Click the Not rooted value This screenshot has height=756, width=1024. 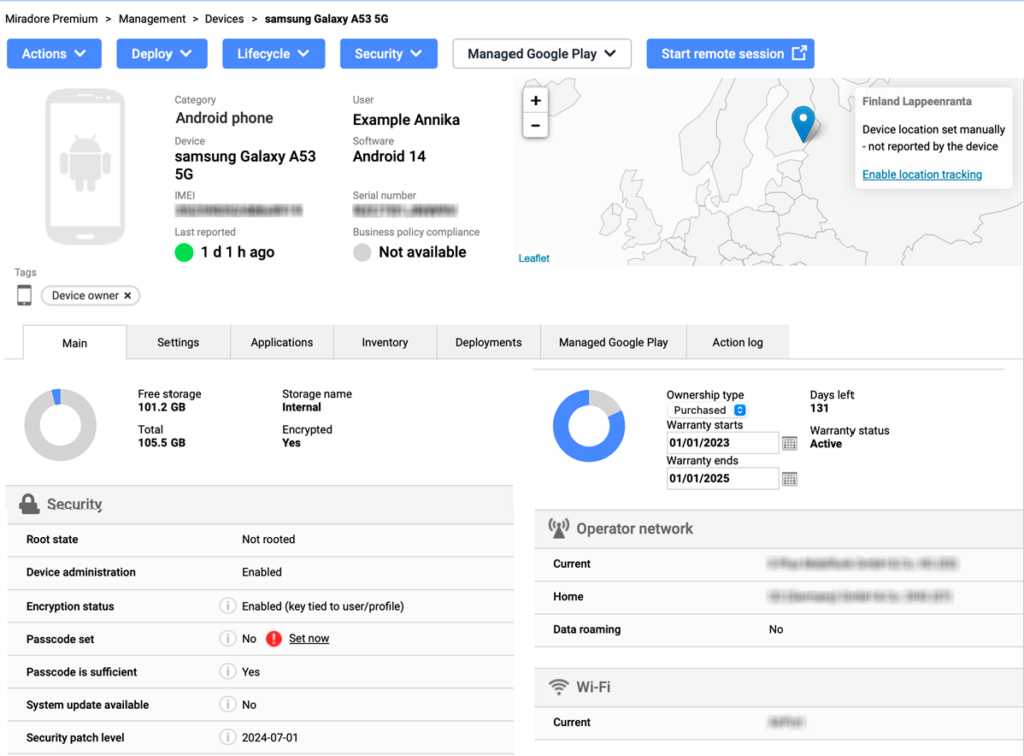click(268, 539)
